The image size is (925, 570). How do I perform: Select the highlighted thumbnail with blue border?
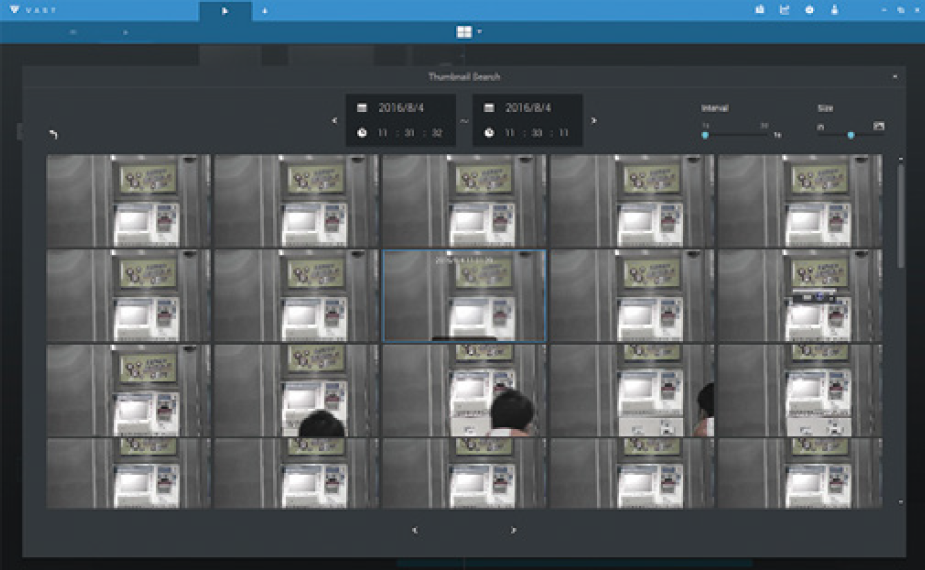coord(464,296)
